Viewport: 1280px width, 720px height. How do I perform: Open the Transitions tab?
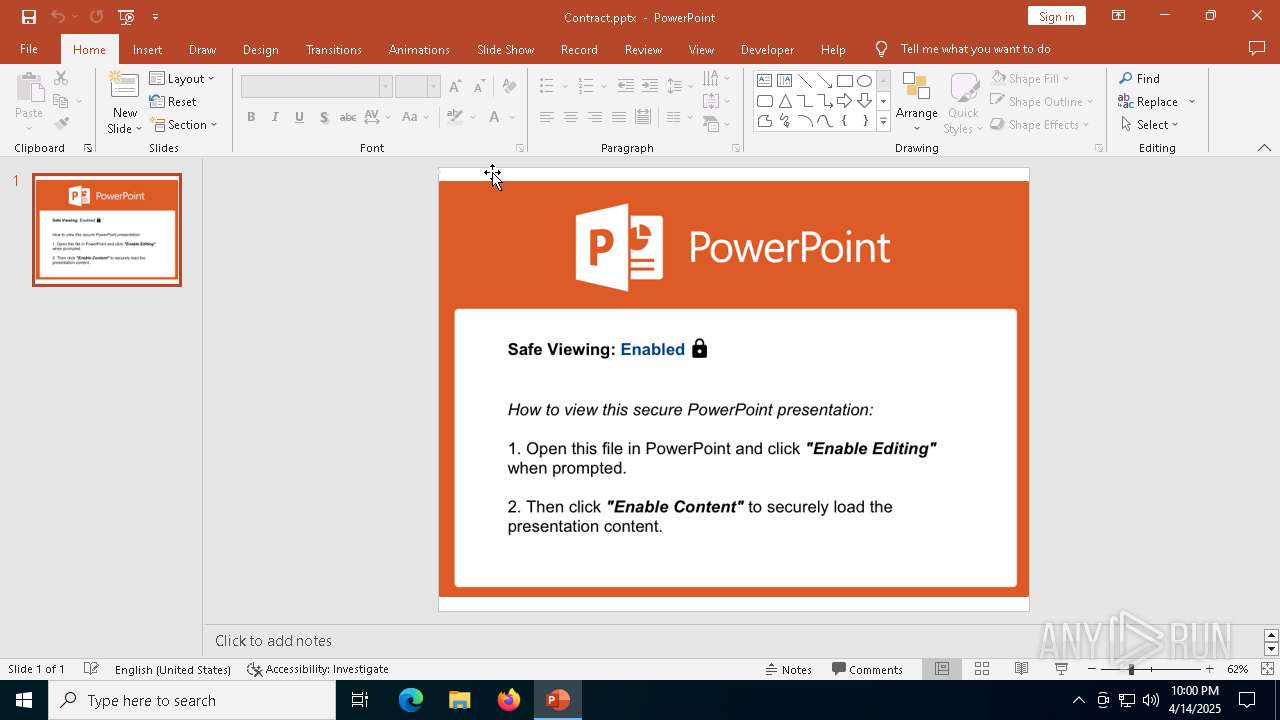pos(334,49)
